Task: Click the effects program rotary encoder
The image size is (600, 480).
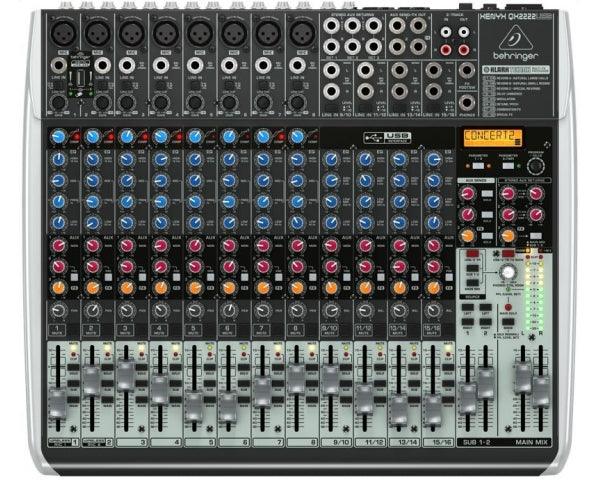Action: coord(536,166)
